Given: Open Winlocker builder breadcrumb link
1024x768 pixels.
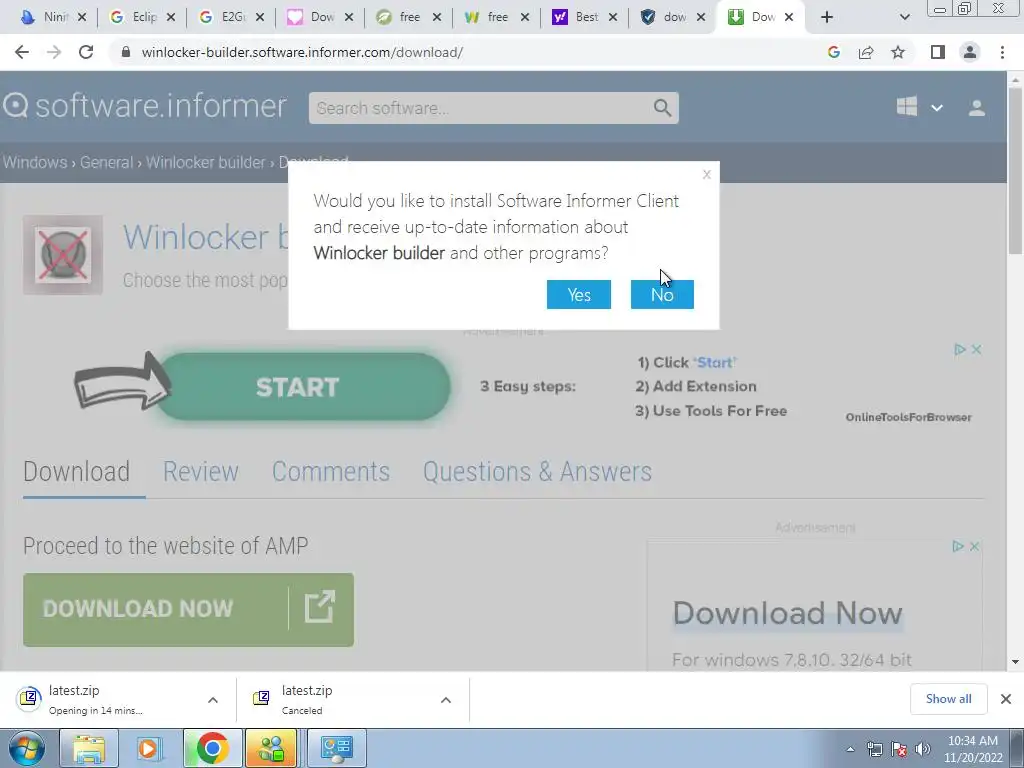Looking at the screenshot, I should pyautogui.click(x=206, y=162).
